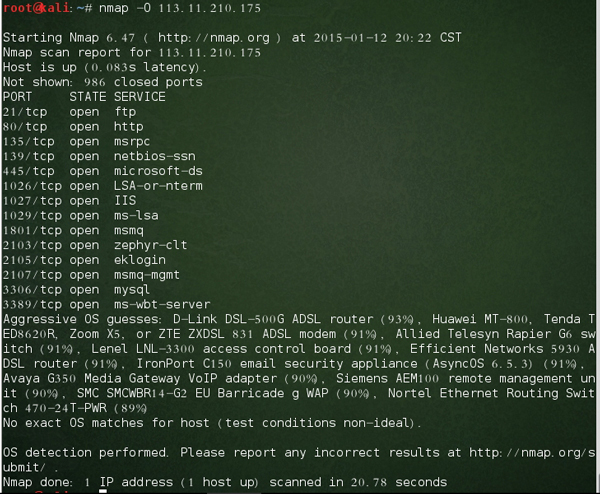This screenshot has width=600, height=494.
Task: Select the 139/tcp netbios-ssn line
Action: [x=99, y=156]
